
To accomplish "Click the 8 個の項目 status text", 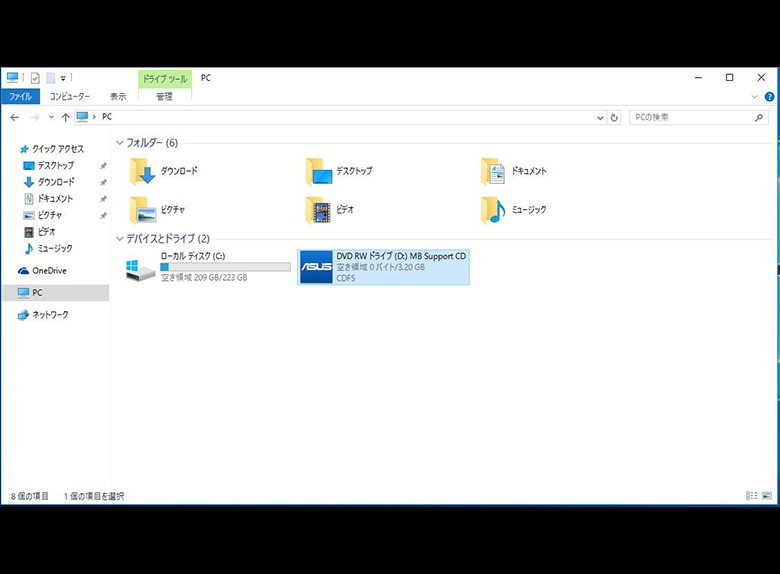I will [30, 496].
